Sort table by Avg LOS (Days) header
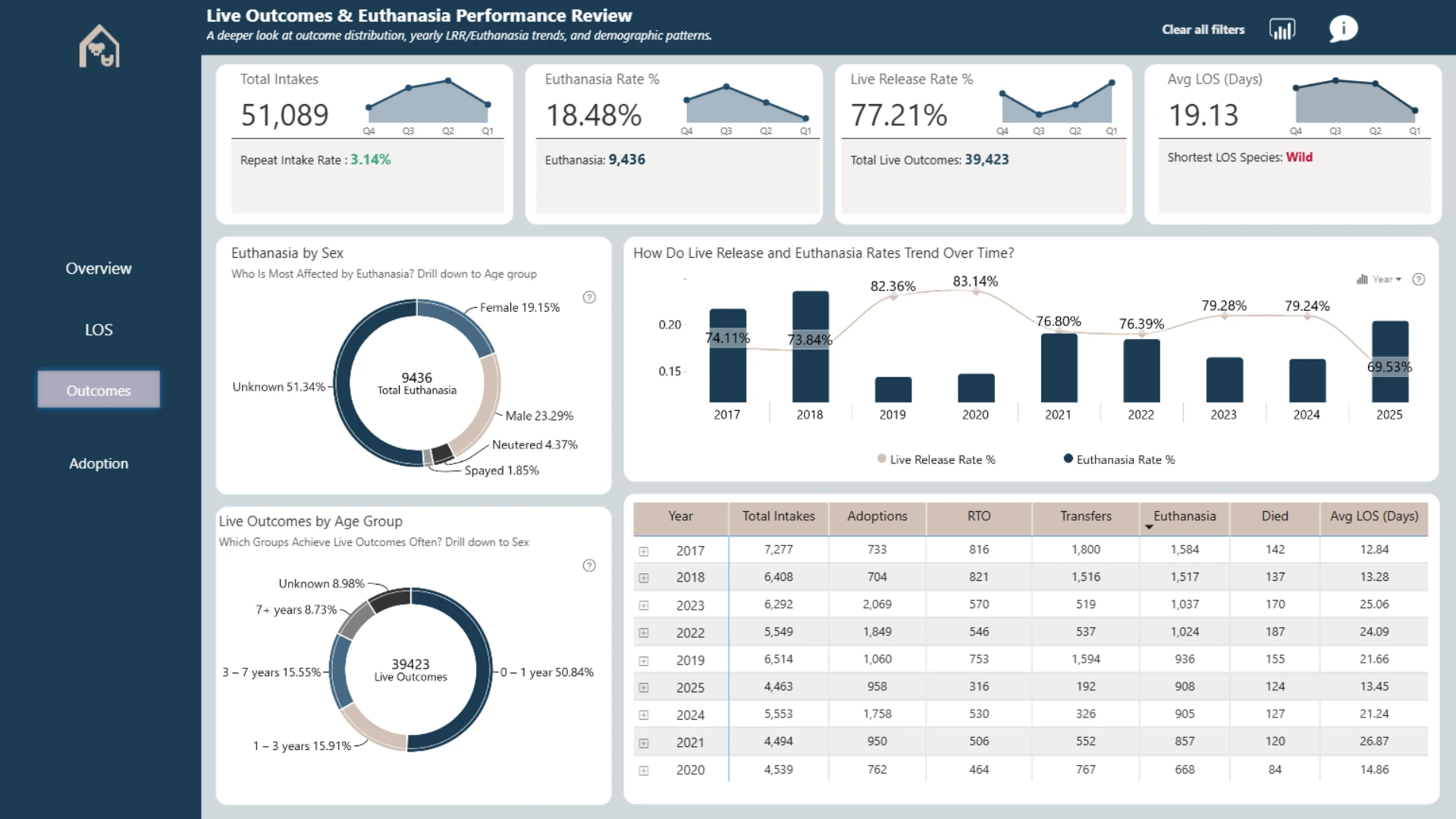Viewport: 1456px width, 819px height. point(1374,516)
